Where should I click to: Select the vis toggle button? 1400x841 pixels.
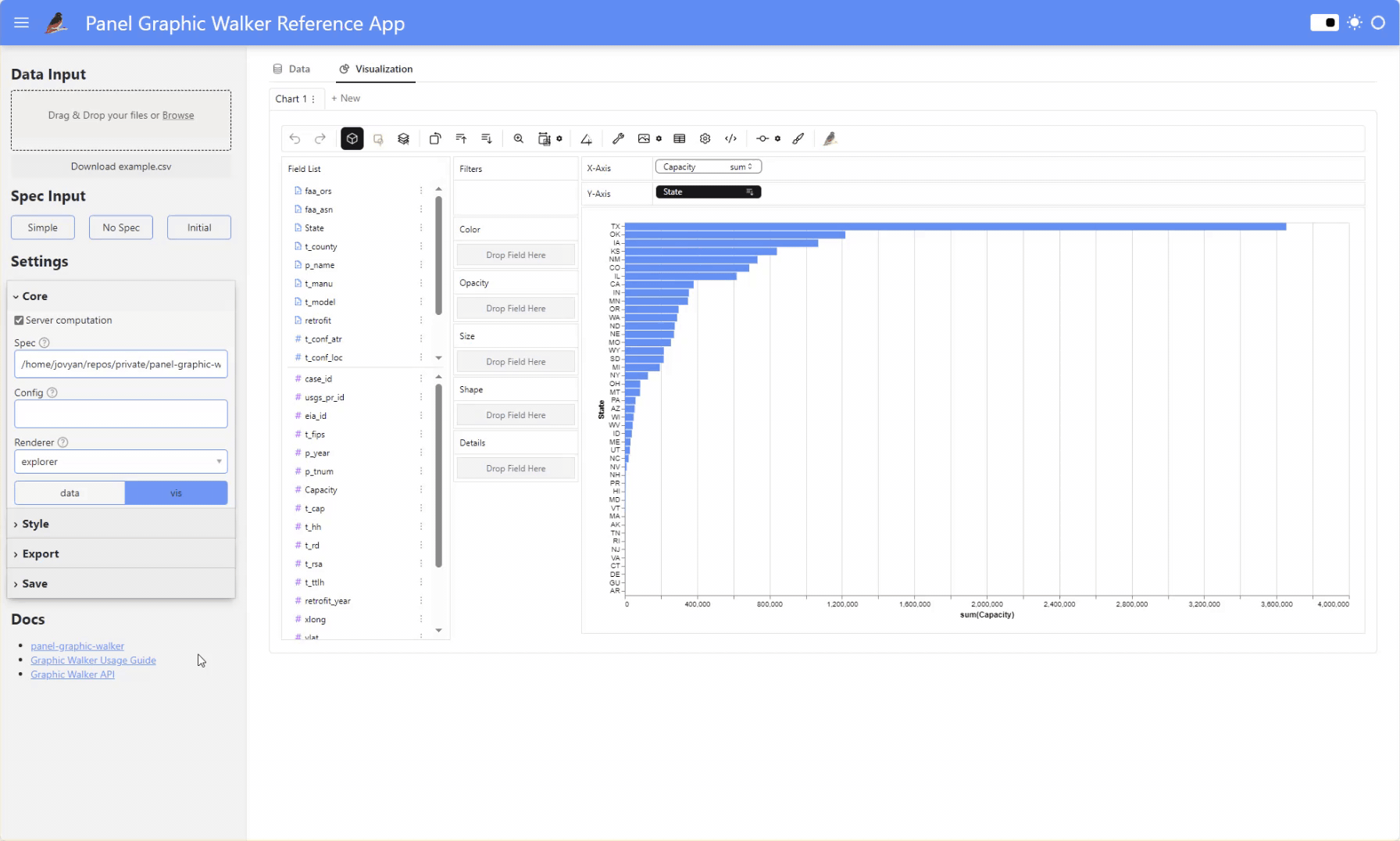[x=176, y=493]
